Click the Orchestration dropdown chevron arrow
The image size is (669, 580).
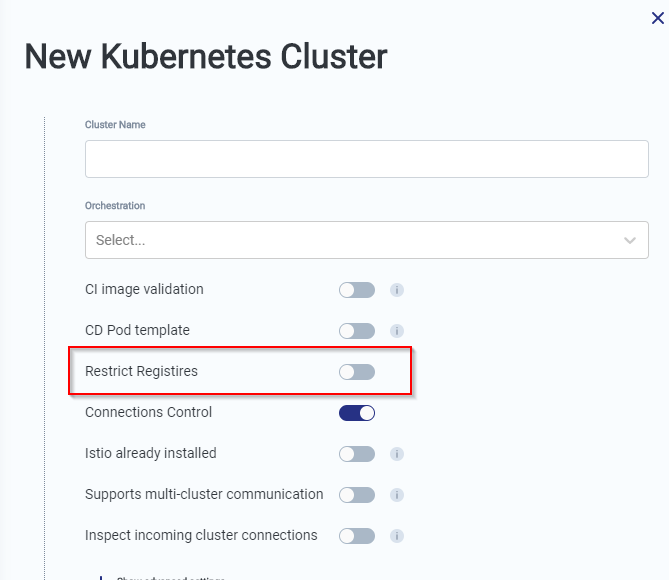630,240
